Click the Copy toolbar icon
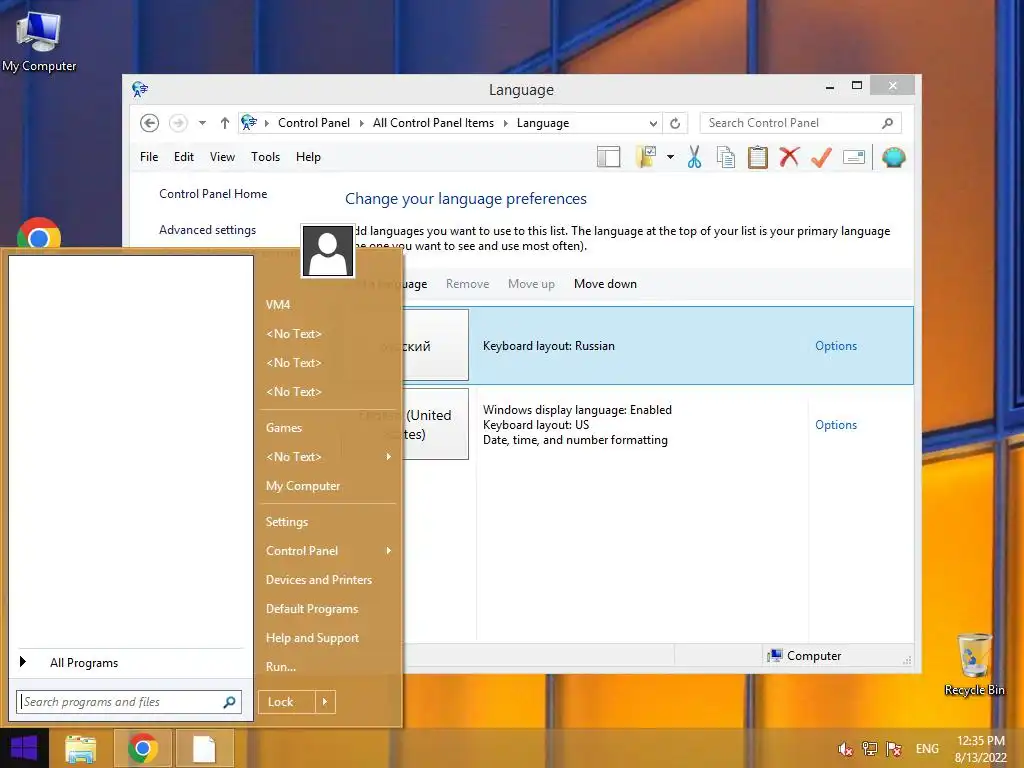Image resolution: width=1024 pixels, height=768 pixels. [x=726, y=157]
